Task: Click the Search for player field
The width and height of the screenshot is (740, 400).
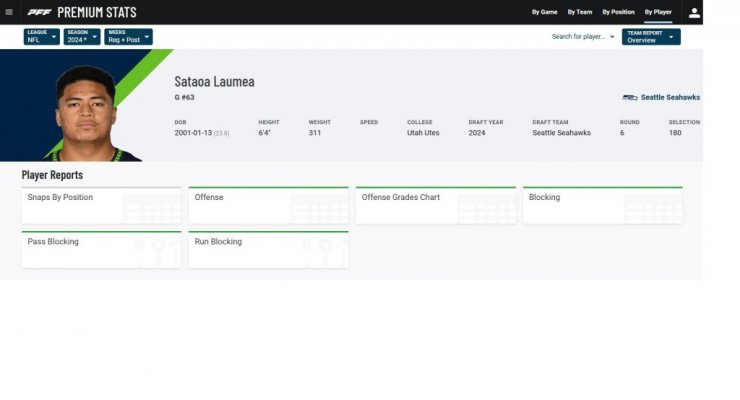Action: 578,37
